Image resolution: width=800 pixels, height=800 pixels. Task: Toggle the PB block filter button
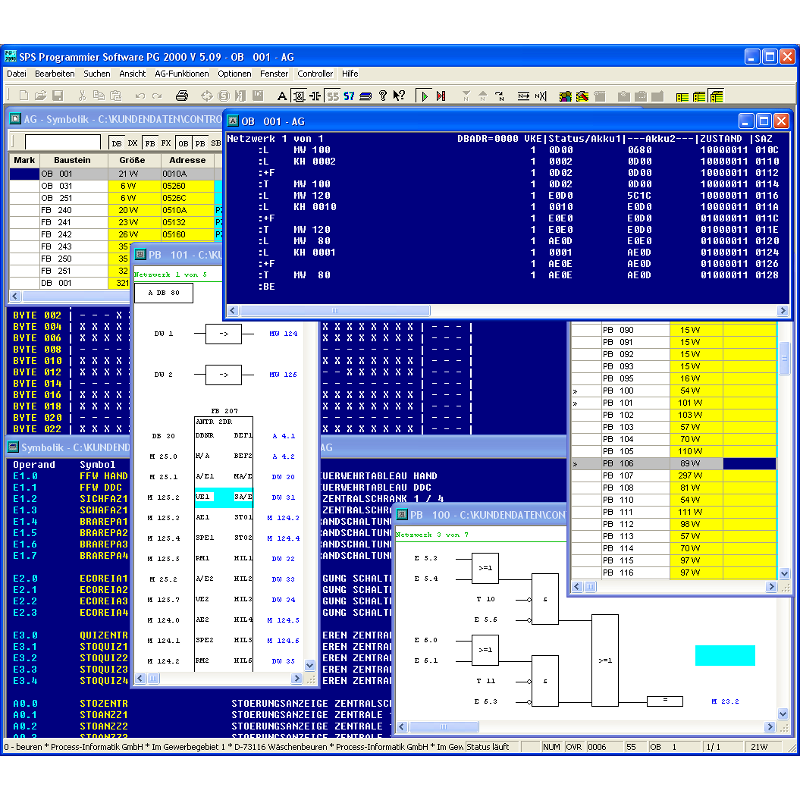[x=200, y=143]
